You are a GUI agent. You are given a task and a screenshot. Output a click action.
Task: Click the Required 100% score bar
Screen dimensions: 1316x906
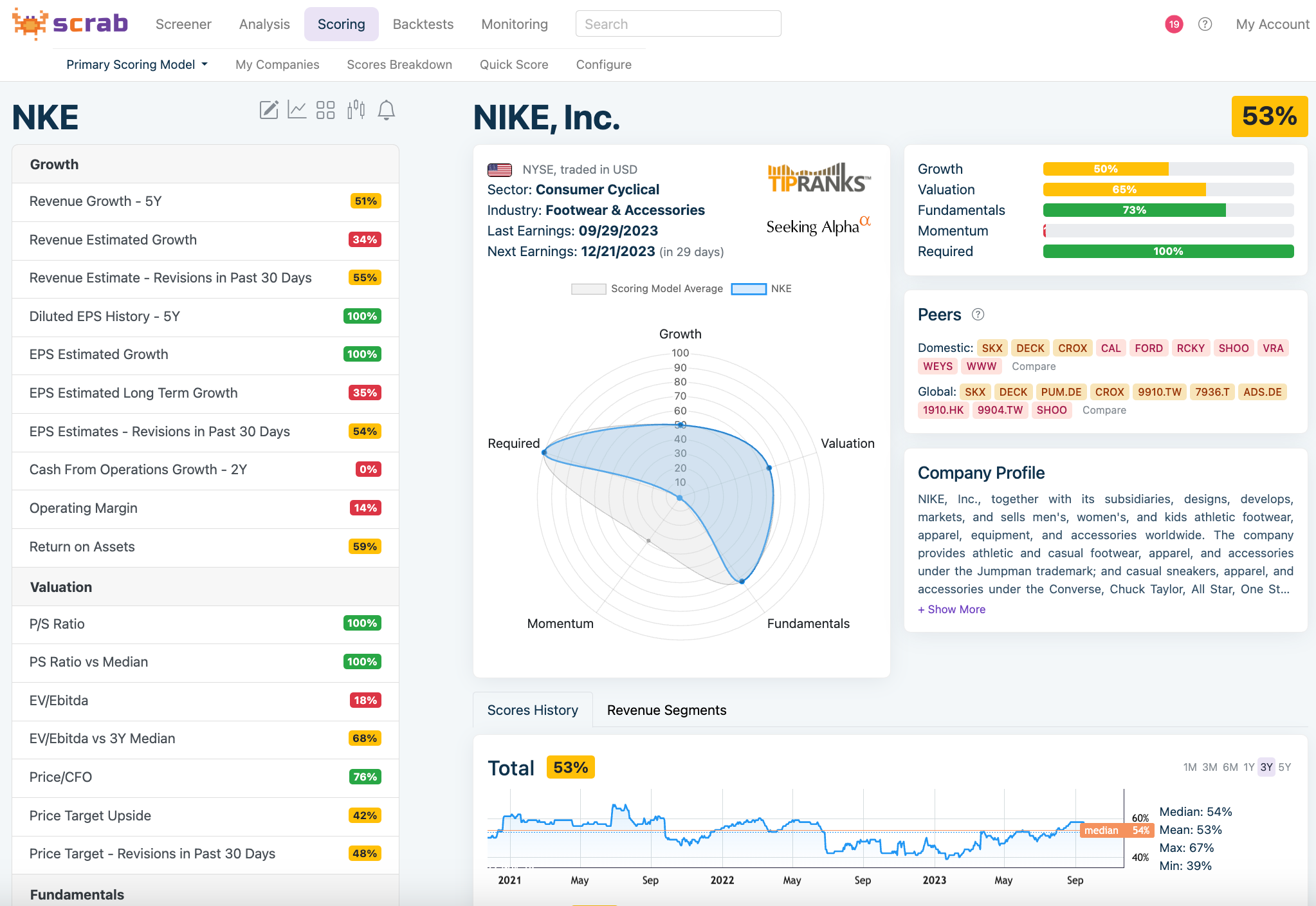[x=1168, y=252]
